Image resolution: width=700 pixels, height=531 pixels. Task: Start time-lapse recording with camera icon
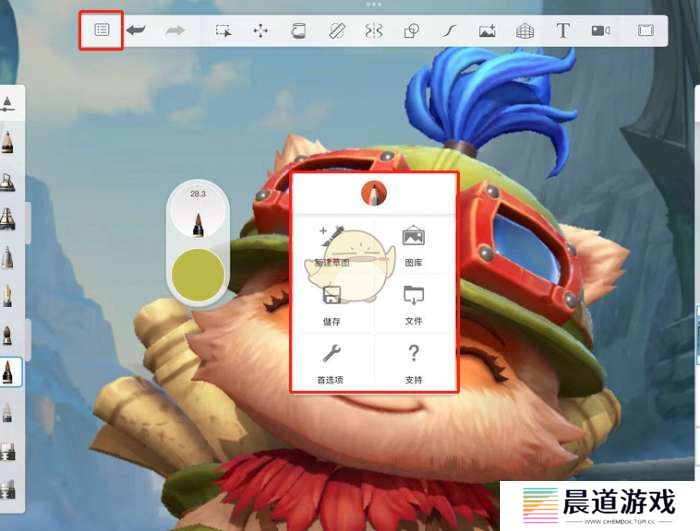(x=601, y=30)
